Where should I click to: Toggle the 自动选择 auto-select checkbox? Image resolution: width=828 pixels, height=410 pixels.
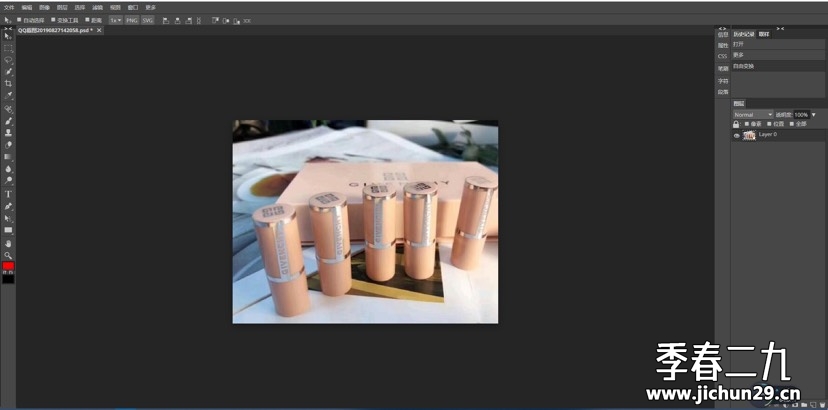(19, 20)
